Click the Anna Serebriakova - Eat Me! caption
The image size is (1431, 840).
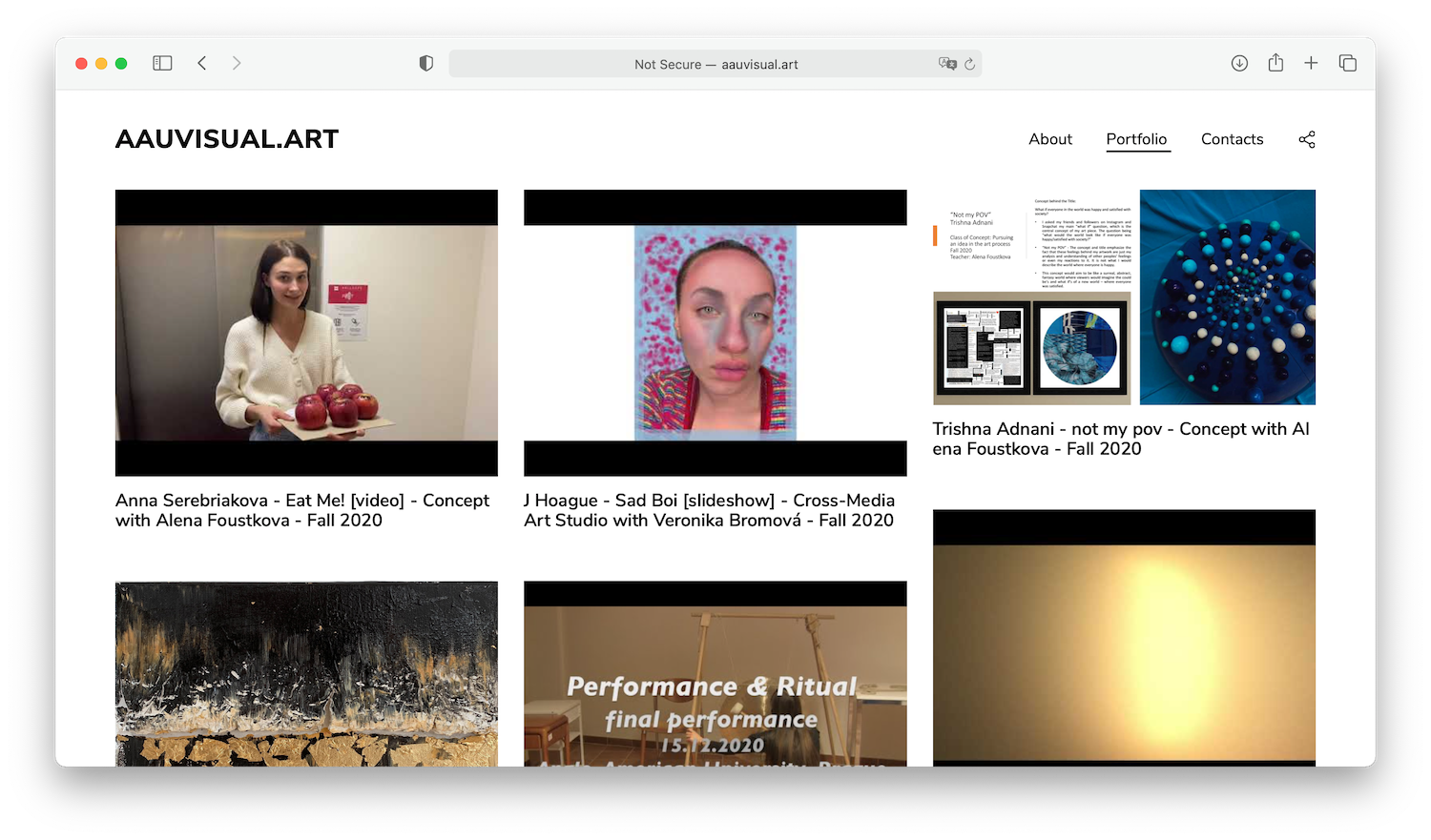(x=302, y=510)
